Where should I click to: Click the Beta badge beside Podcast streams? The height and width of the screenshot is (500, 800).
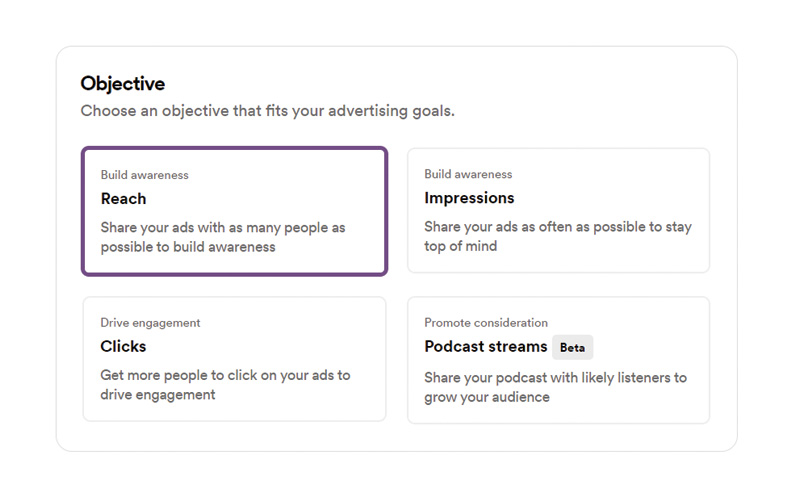572,347
